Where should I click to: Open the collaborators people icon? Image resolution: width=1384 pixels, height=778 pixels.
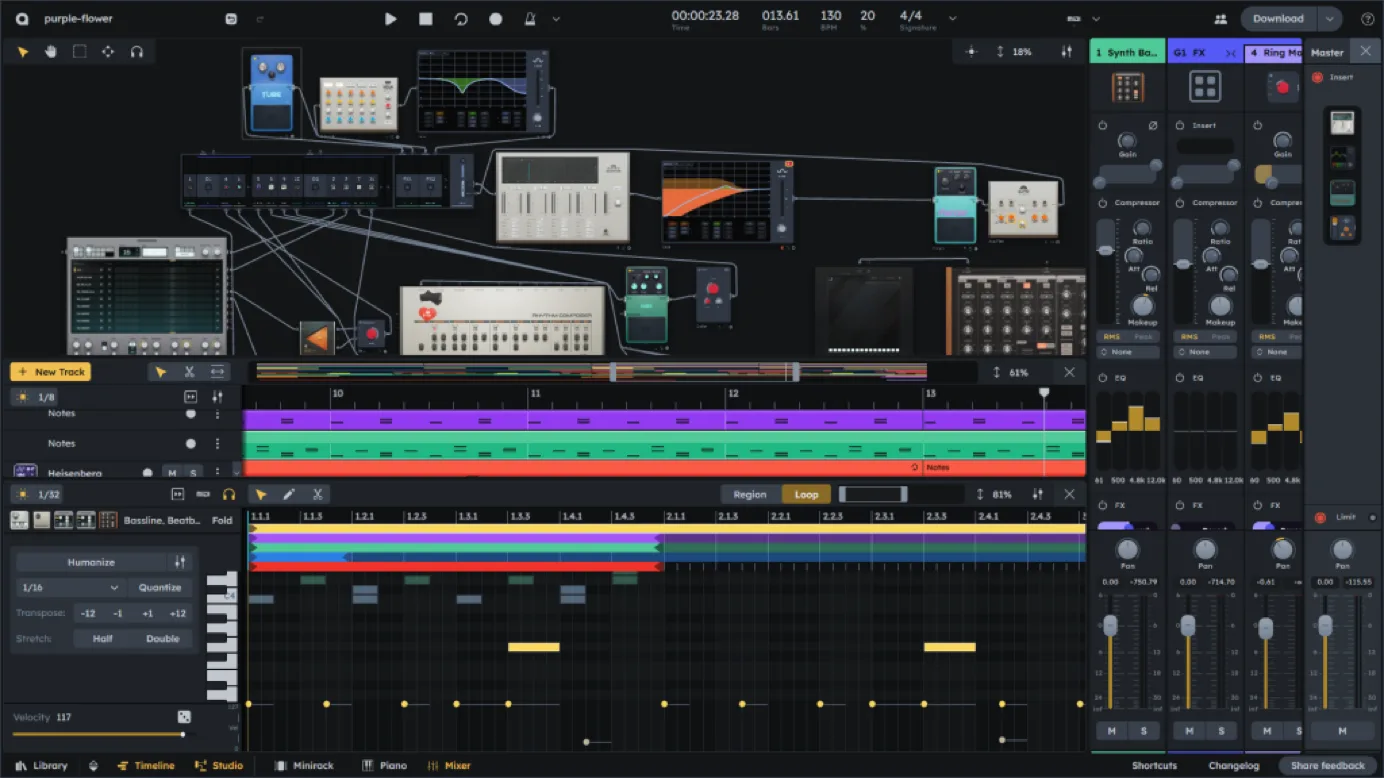pyautogui.click(x=1220, y=18)
